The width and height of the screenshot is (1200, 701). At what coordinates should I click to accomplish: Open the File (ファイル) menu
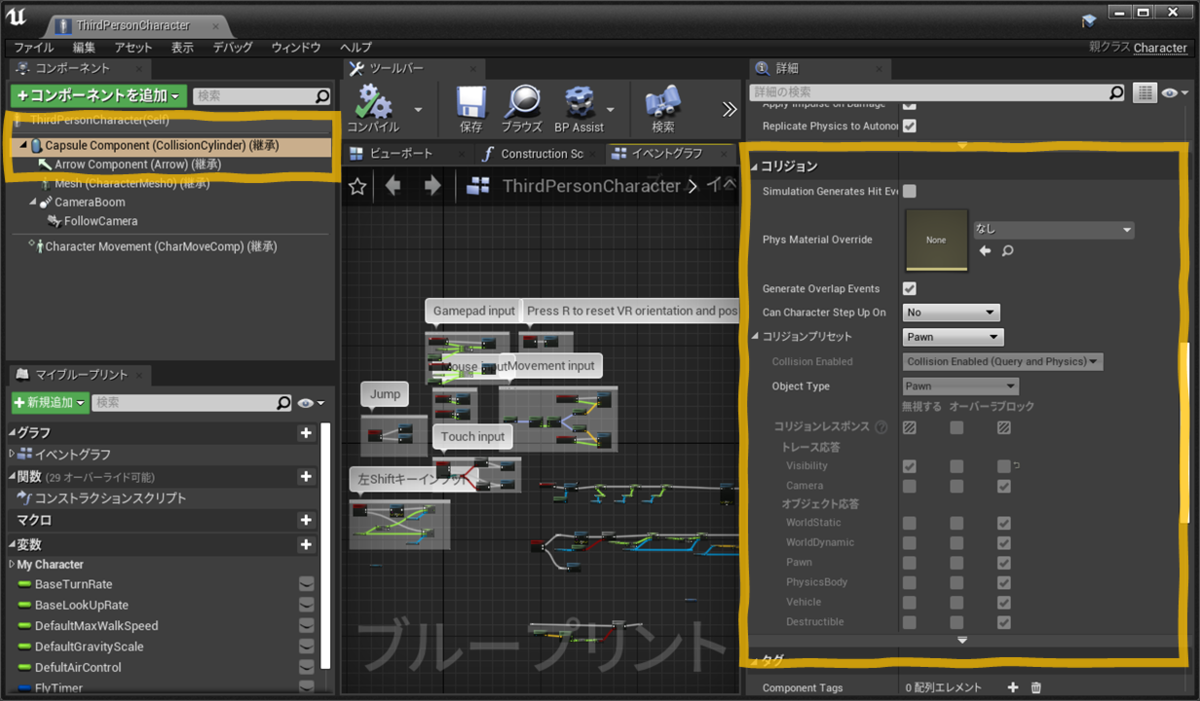pos(33,47)
